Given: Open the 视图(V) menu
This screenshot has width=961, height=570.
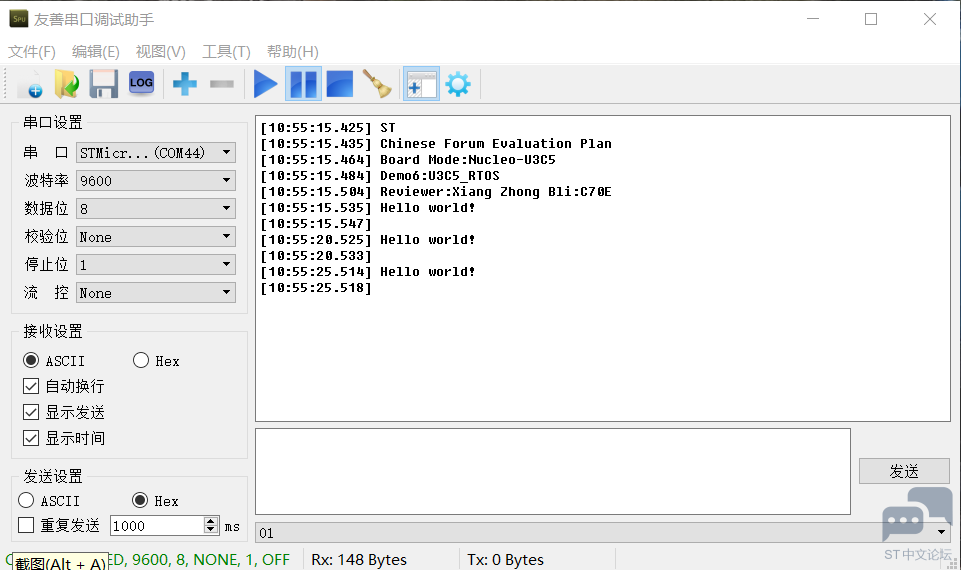Looking at the screenshot, I should click(161, 51).
